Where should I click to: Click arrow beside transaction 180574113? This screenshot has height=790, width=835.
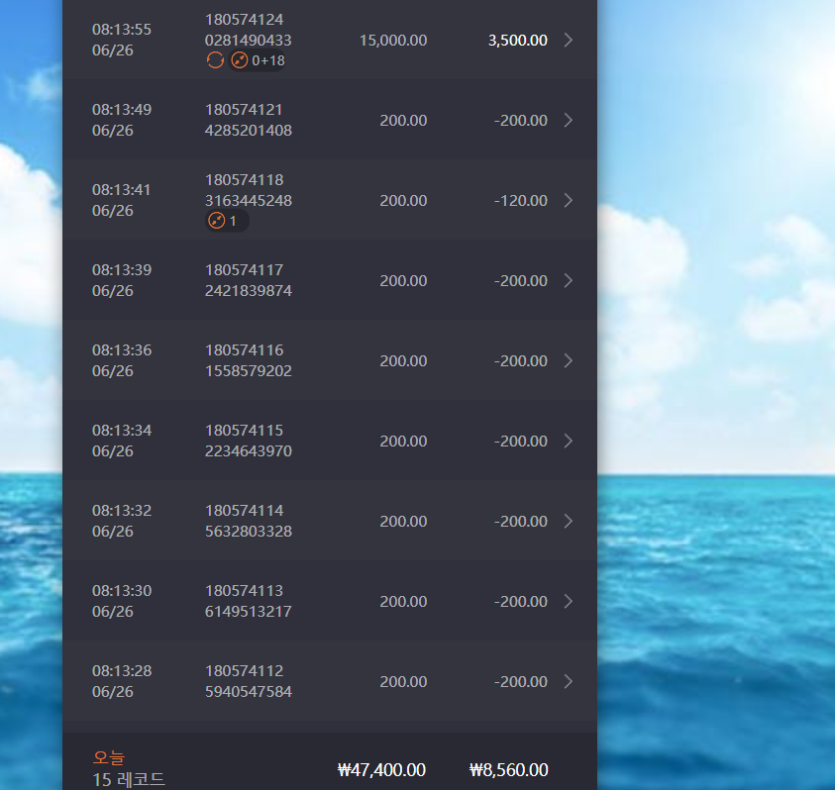[568, 601]
